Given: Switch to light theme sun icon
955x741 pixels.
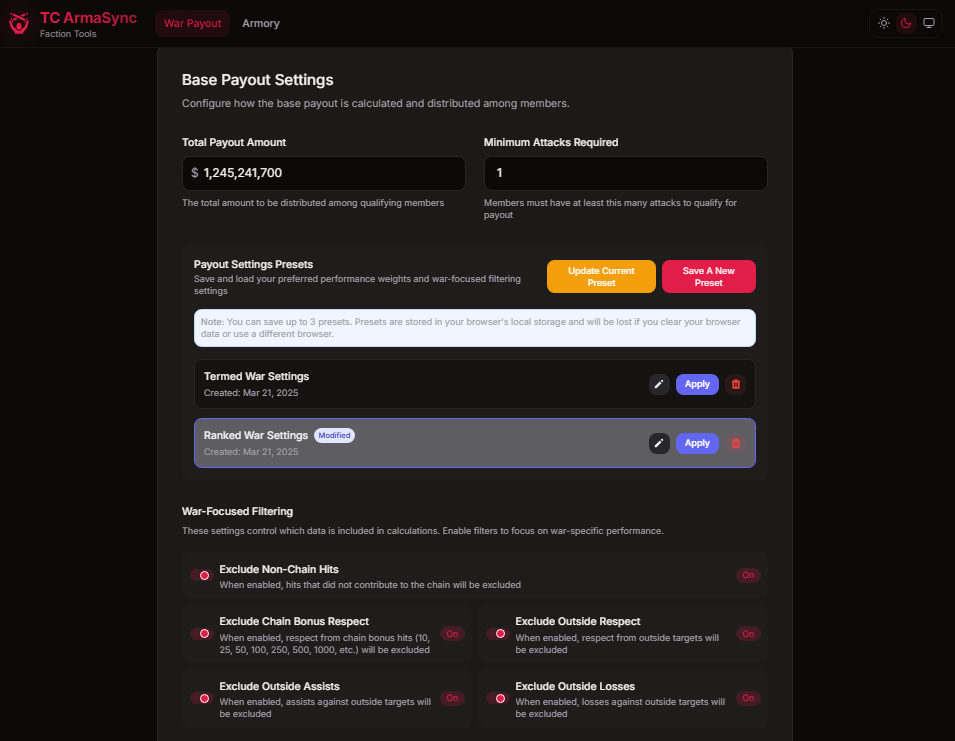Looking at the screenshot, I should pyautogui.click(x=884, y=23).
